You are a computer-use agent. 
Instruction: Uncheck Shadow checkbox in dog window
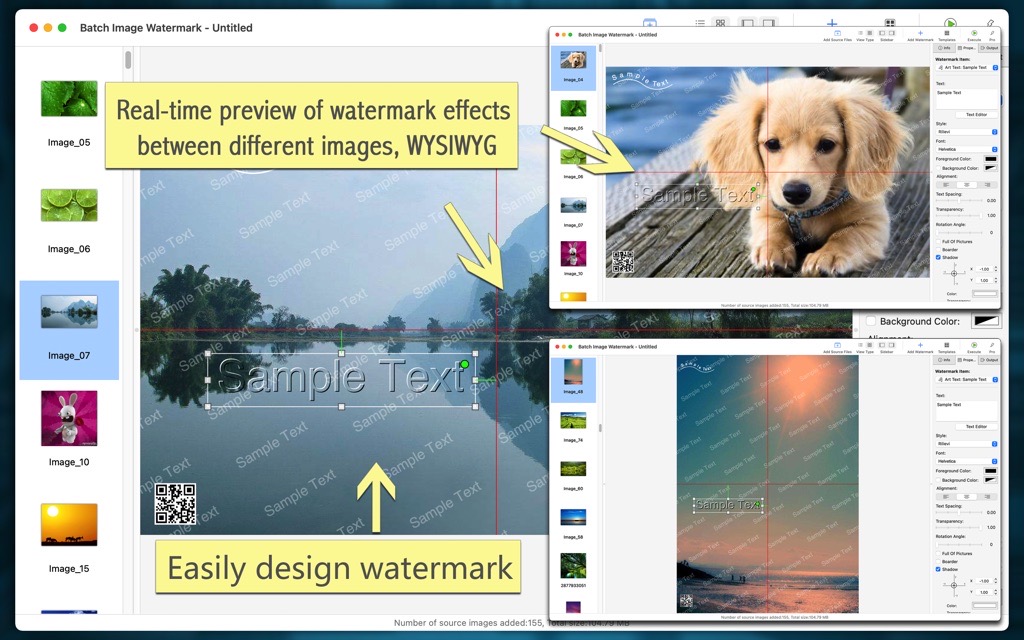point(938,257)
